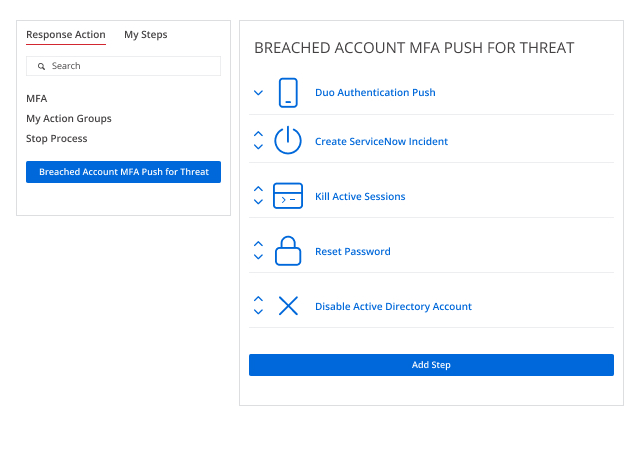Open the Reset Password link
This screenshot has width=640, height=450.
click(353, 252)
